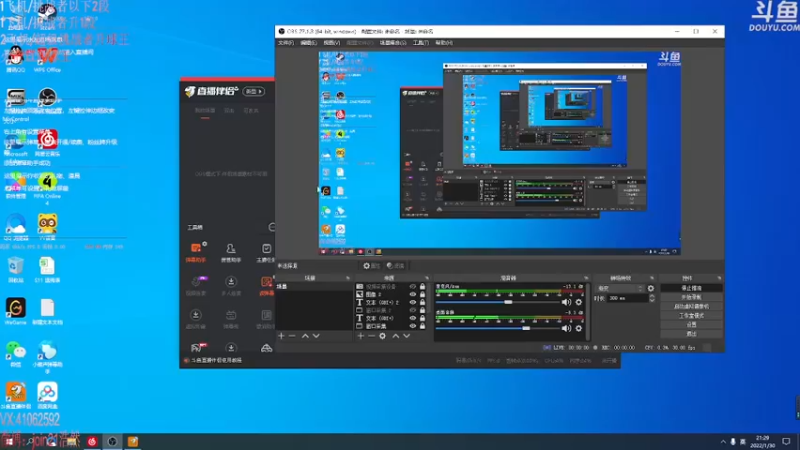Screen dimensions: 800x450
Task: Pop out the 来源 dock with its header icon
Action: point(427,278)
